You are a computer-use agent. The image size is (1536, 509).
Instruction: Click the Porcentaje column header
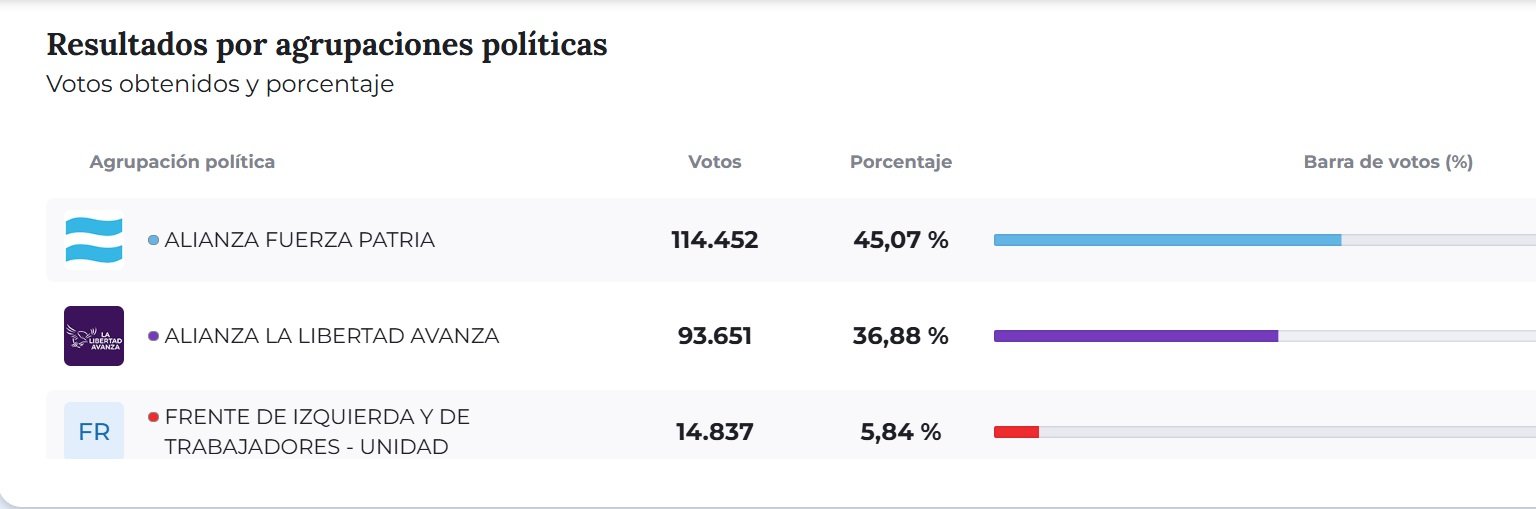click(901, 162)
